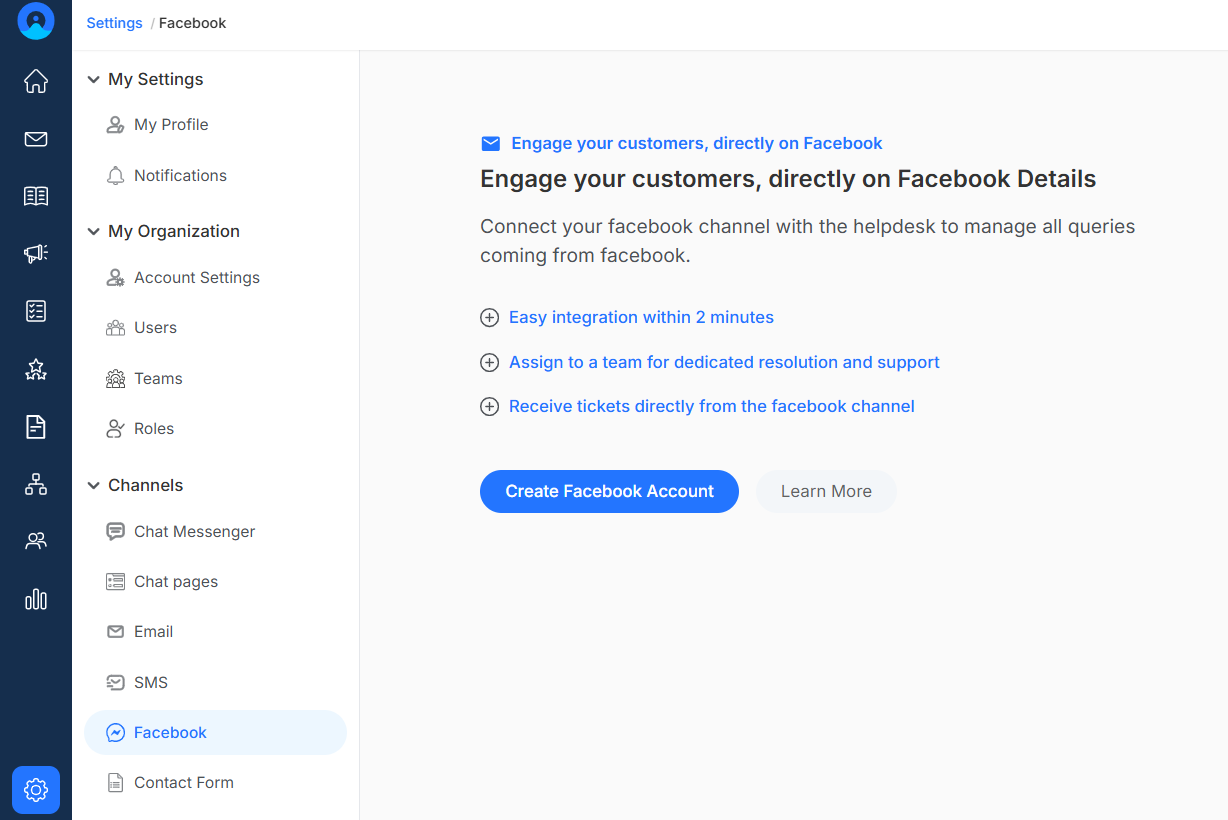Select Chat pages channel label
The width and height of the screenshot is (1228, 820).
[x=176, y=582]
